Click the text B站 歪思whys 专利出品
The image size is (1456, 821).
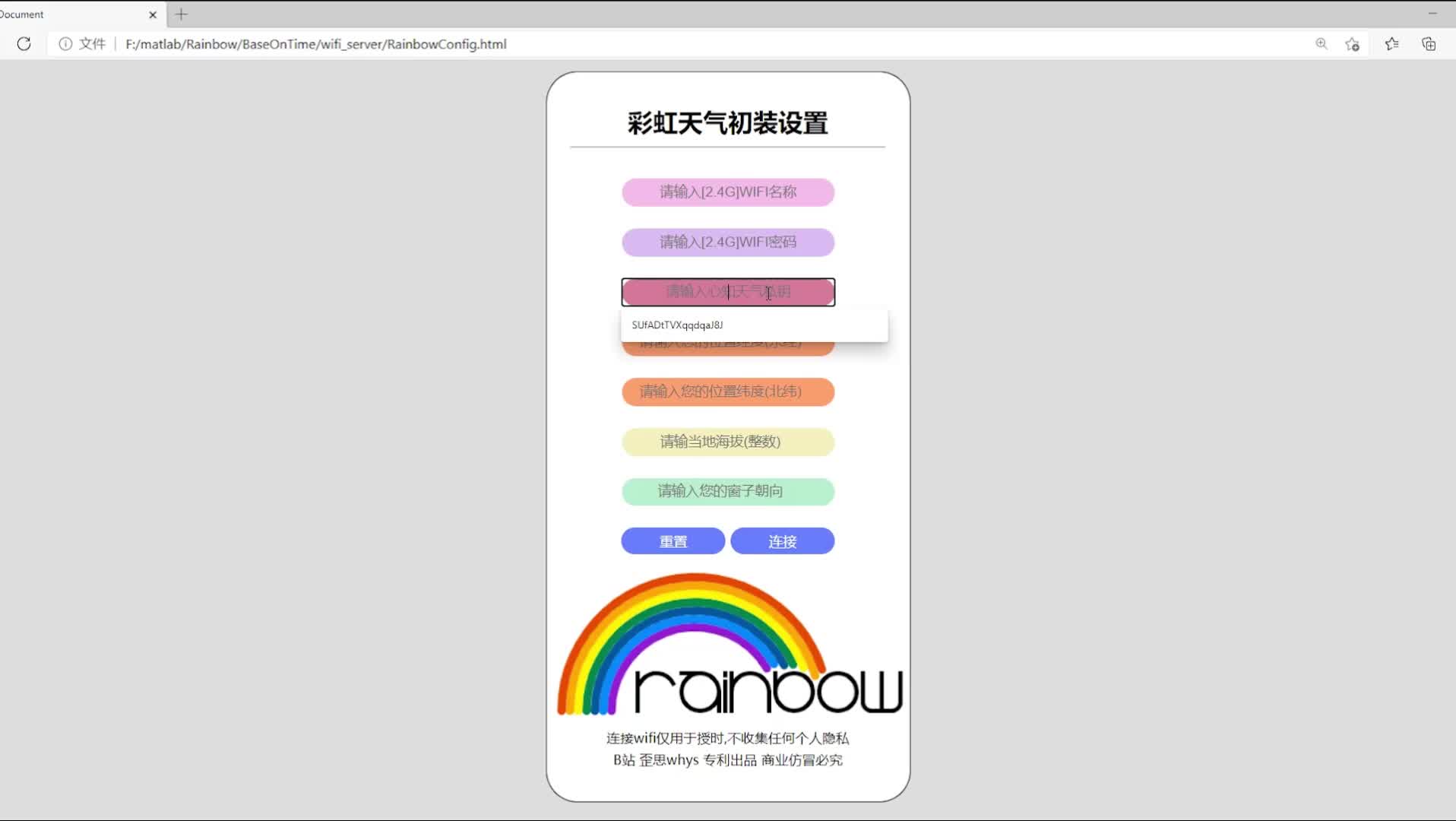coord(685,760)
